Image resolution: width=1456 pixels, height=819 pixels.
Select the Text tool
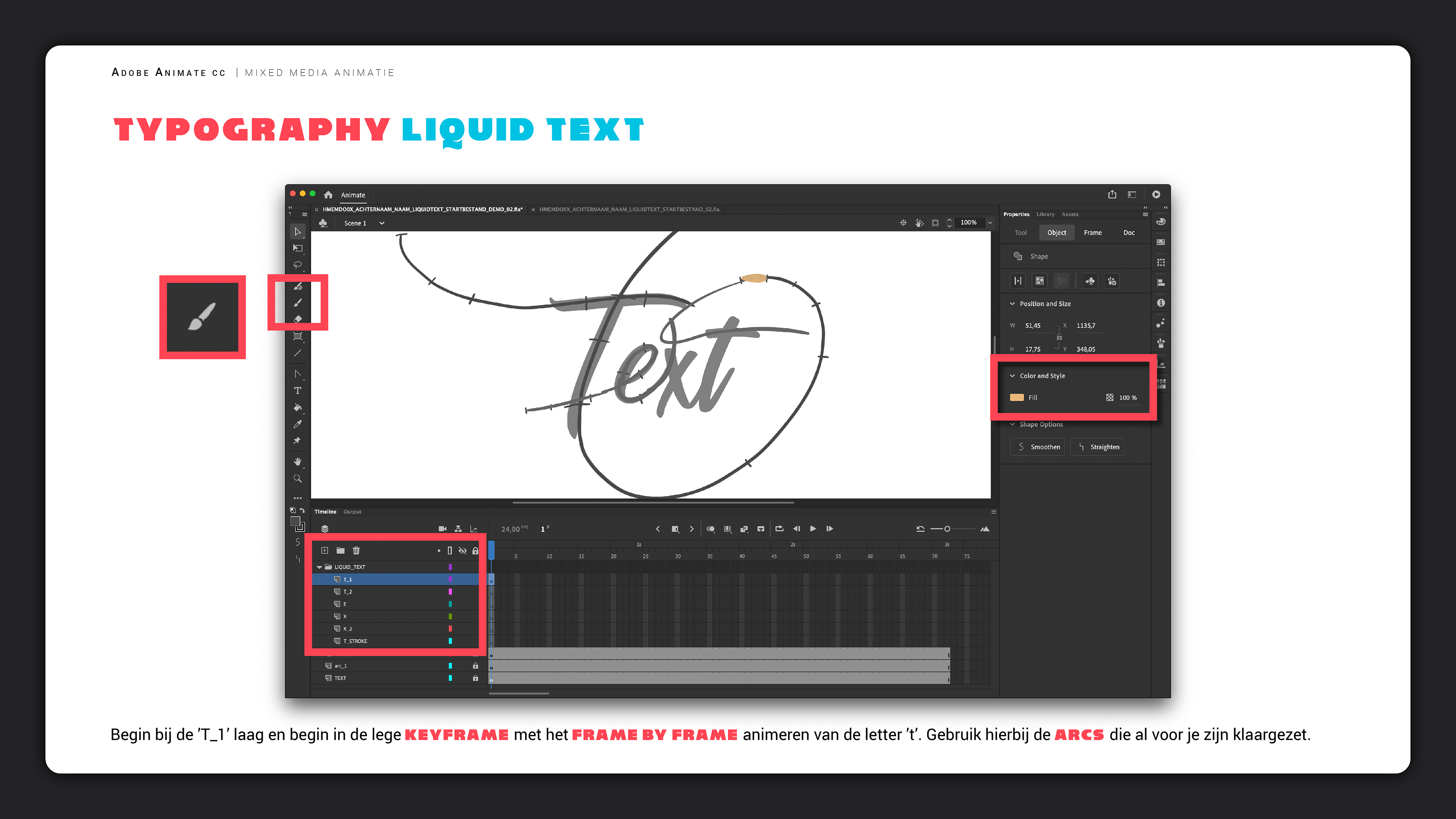tap(297, 391)
